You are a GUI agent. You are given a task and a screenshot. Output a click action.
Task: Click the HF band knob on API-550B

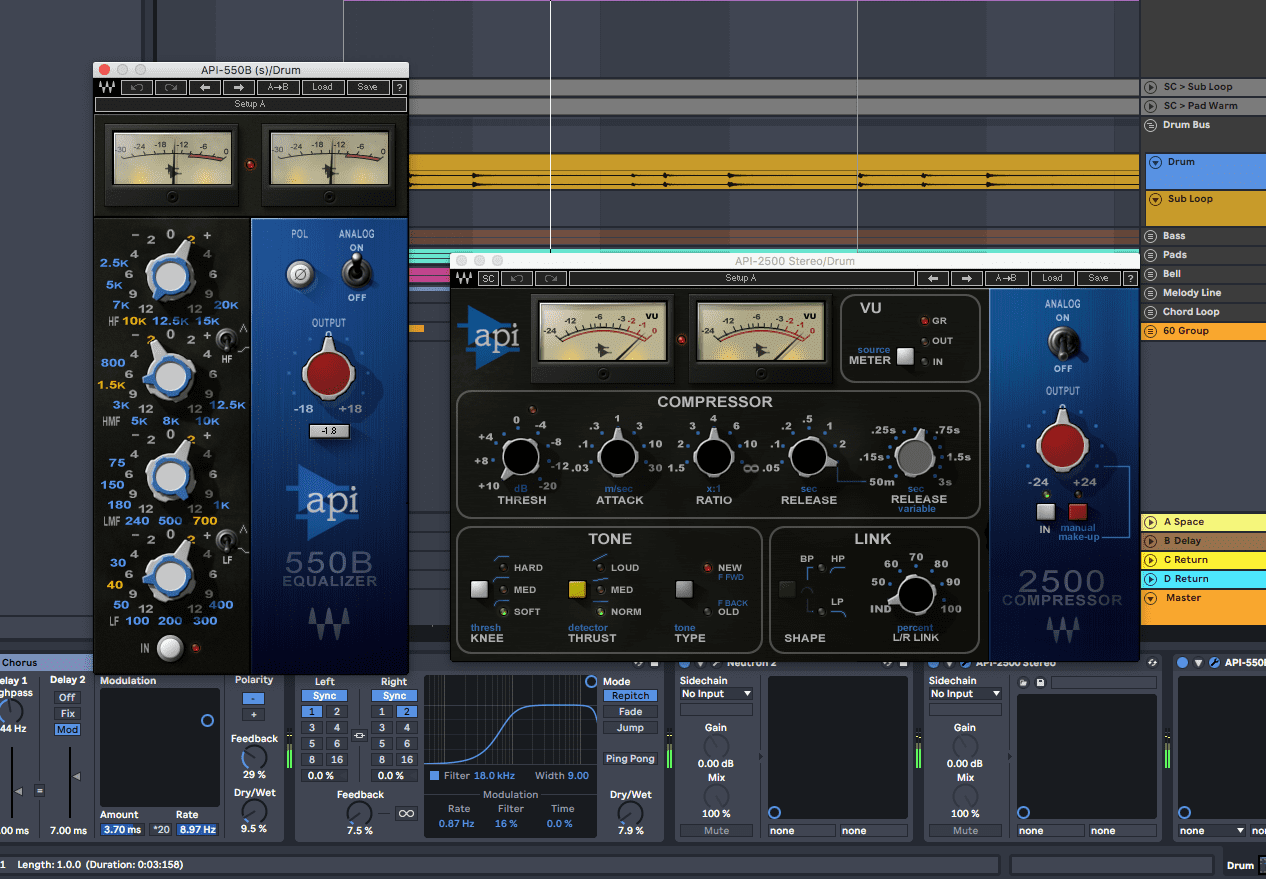(x=171, y=275)
